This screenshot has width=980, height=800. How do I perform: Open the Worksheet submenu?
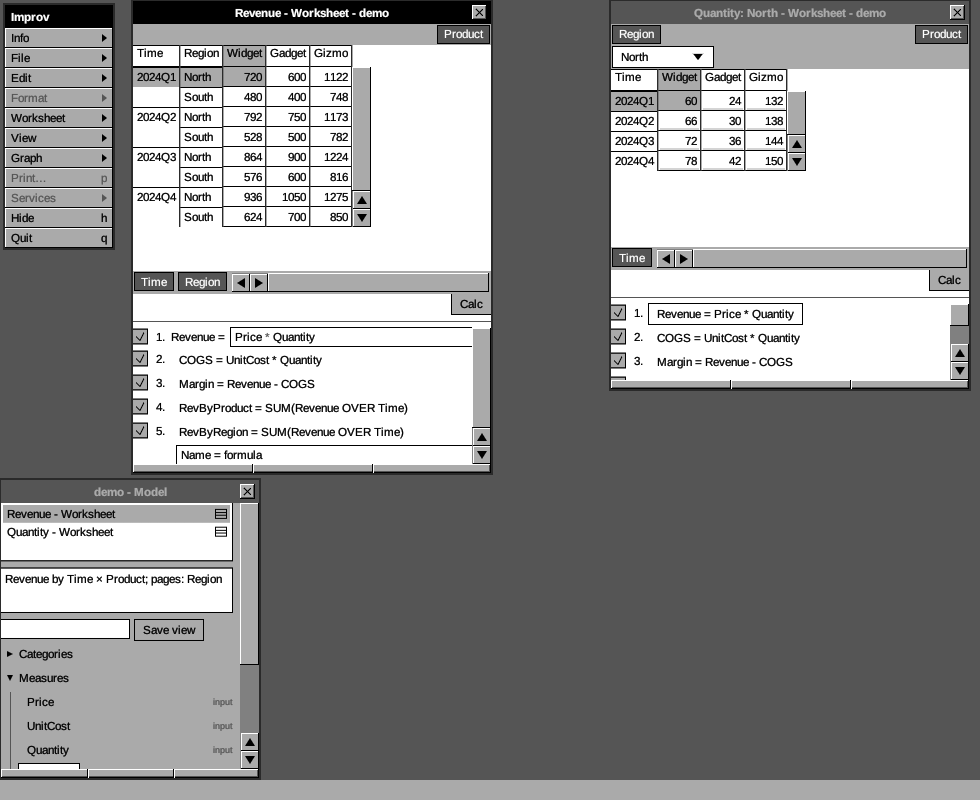tap(59, 118)
